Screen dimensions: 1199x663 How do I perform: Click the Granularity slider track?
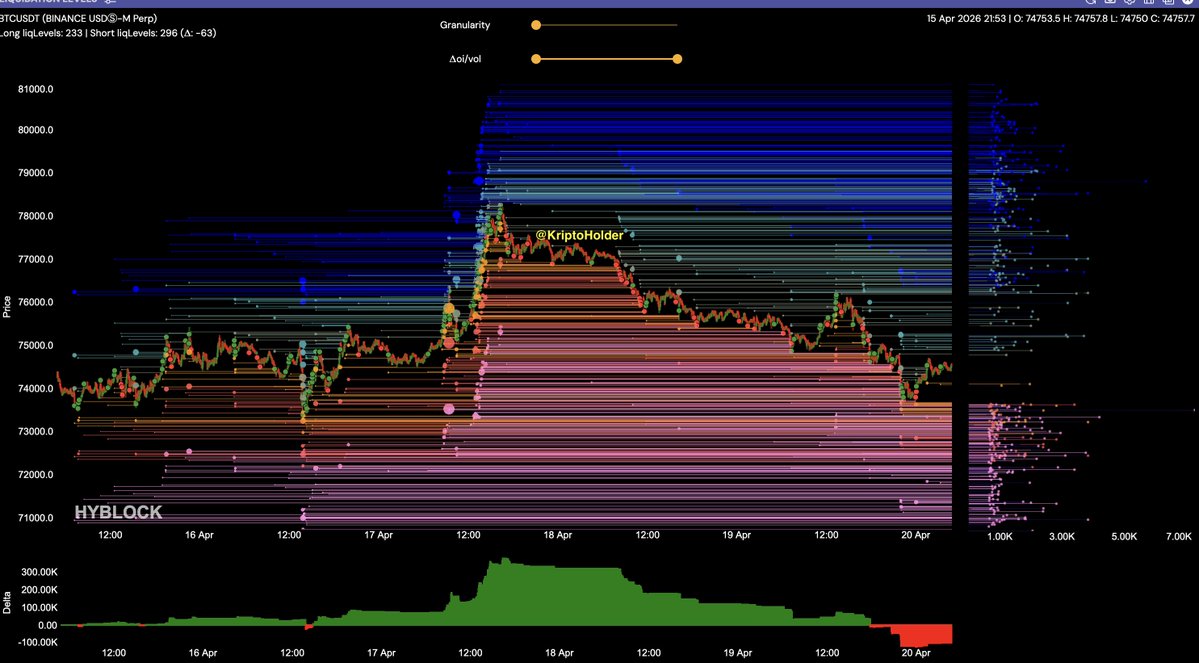click(606, 25)
